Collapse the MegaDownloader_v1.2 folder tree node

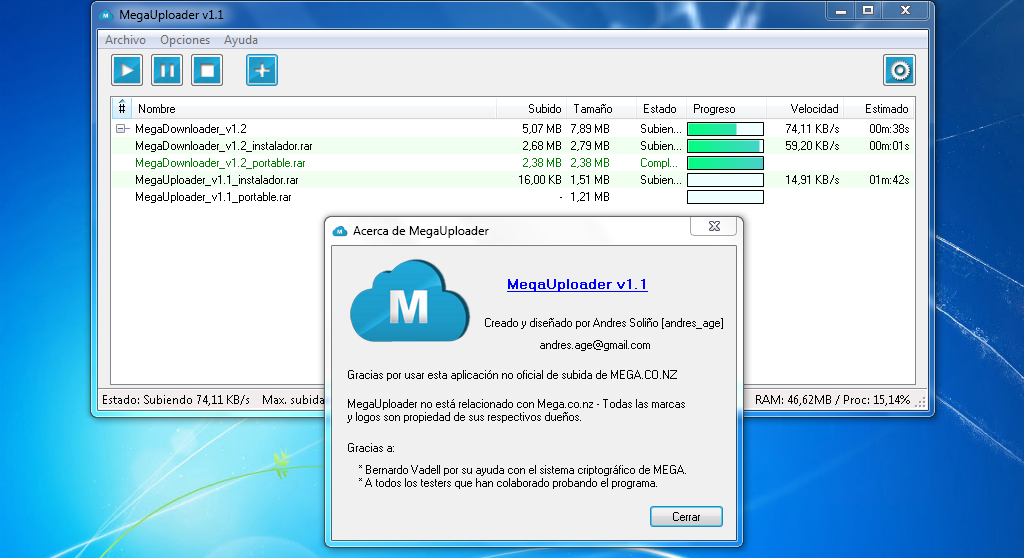[x=121, y=129]
